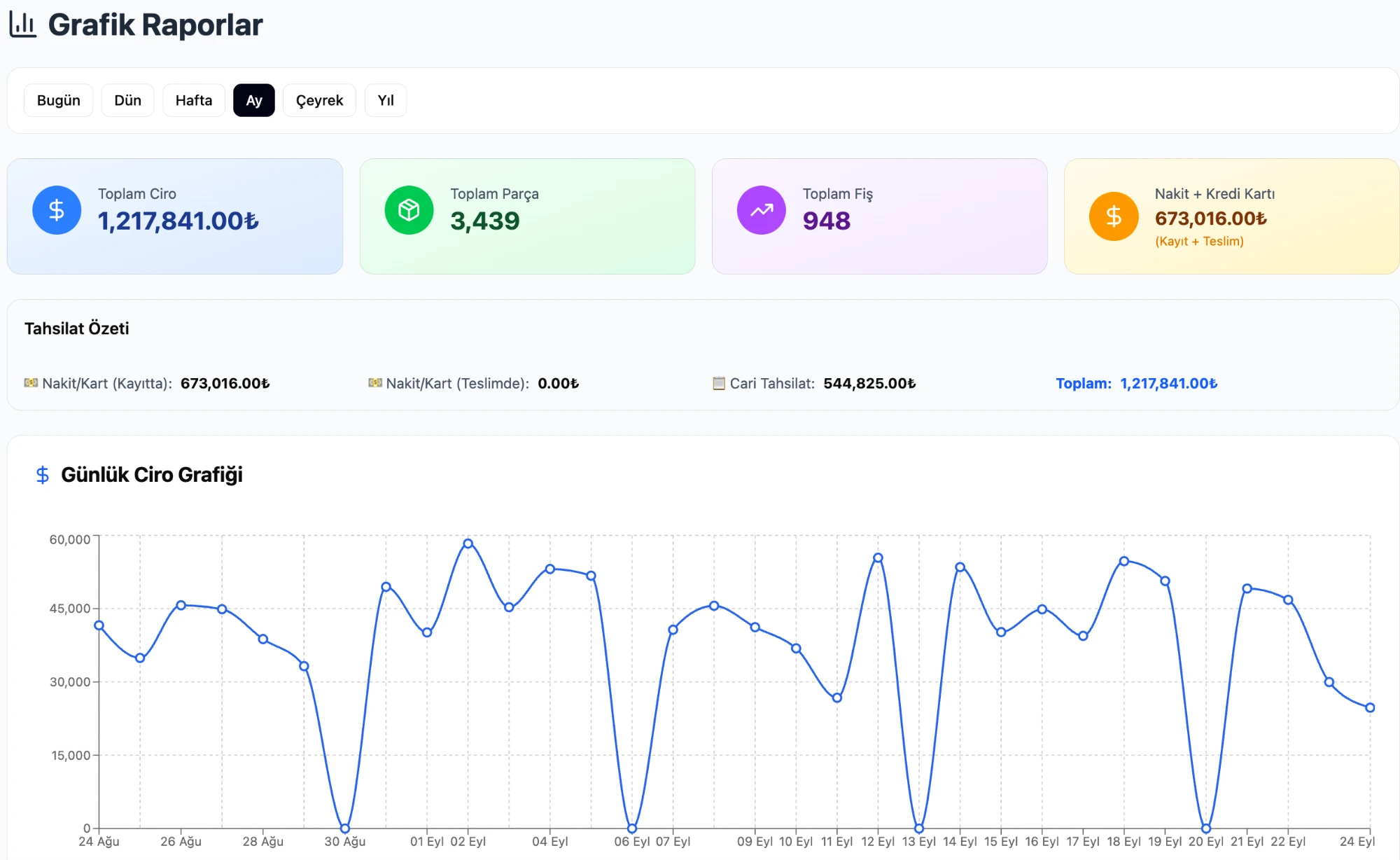This screenshot has width=1400, height=860.
Task: Click the 60,000 y-axis label
Action: [x=70, y=539]
